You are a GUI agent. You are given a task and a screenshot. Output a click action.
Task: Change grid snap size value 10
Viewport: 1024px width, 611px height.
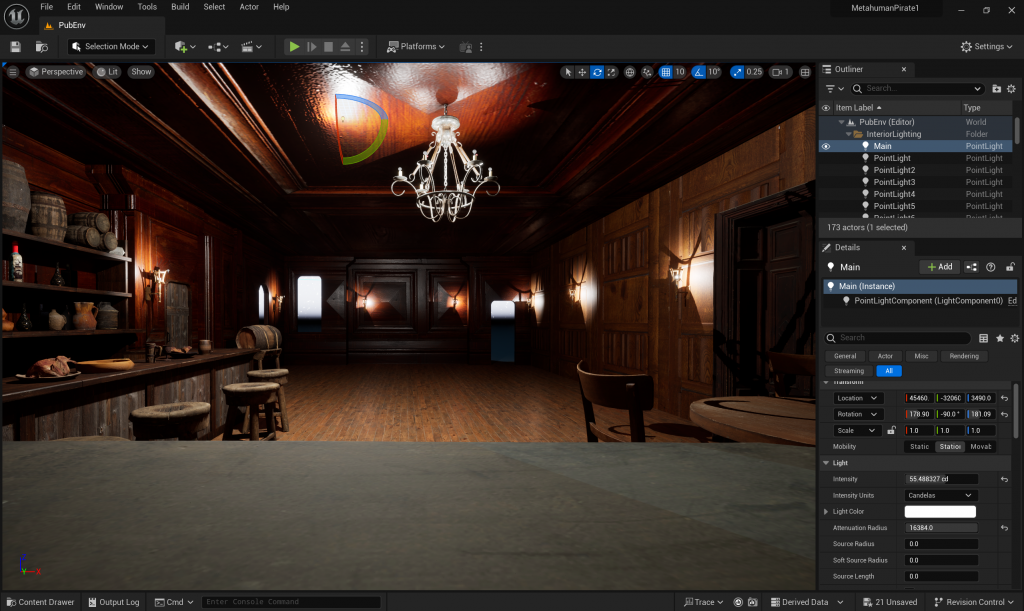(680, 72)
